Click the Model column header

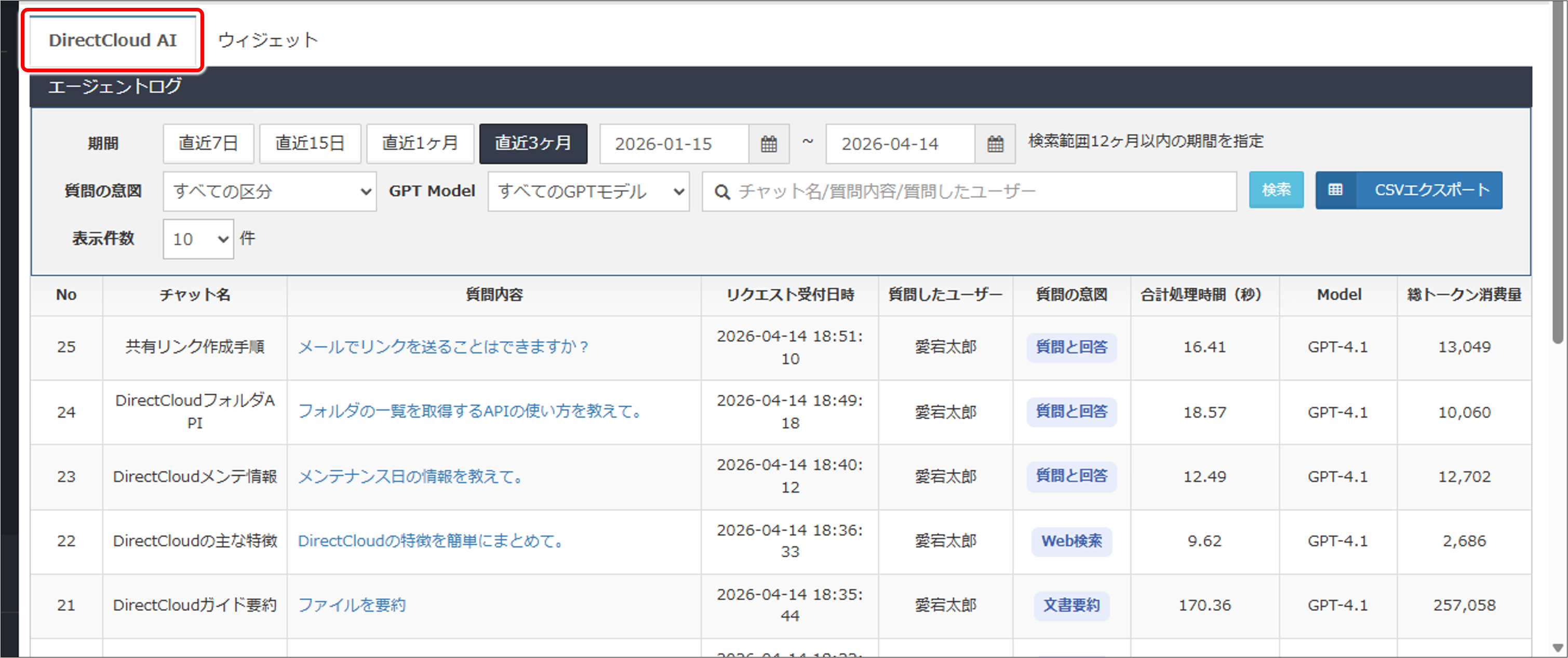coord(1338,295)
